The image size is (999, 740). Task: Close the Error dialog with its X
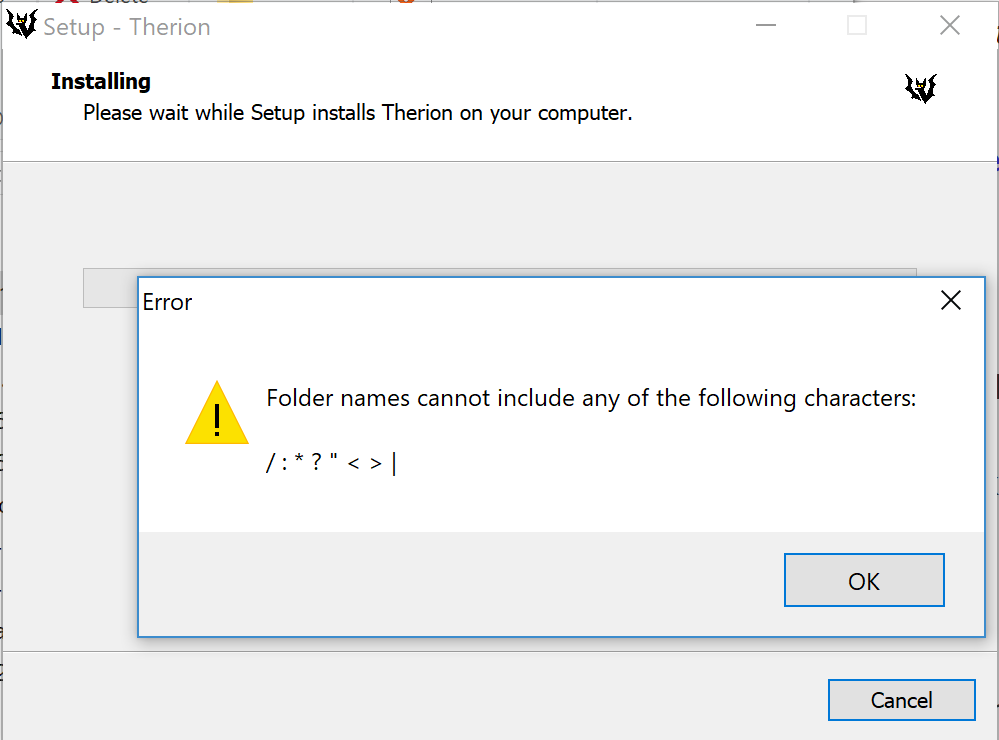pyautogui.click(x=951, y=300)
